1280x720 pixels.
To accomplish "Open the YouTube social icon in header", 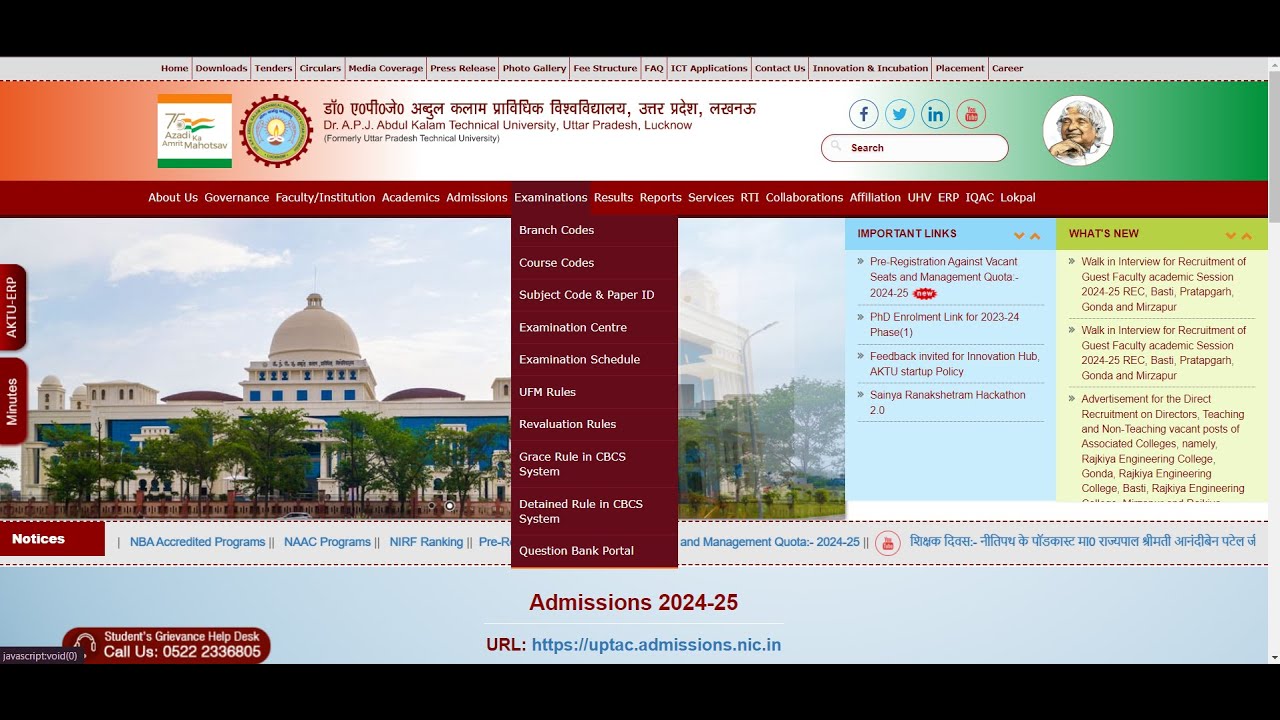I will coord(971,114).
